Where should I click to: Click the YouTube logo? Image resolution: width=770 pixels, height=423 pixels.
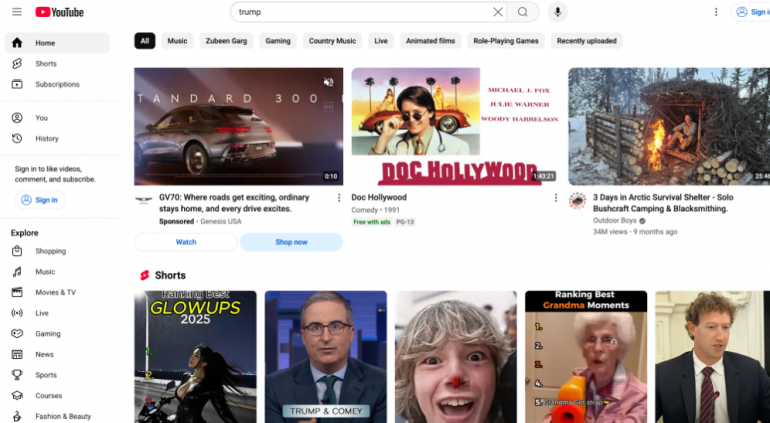59,12
